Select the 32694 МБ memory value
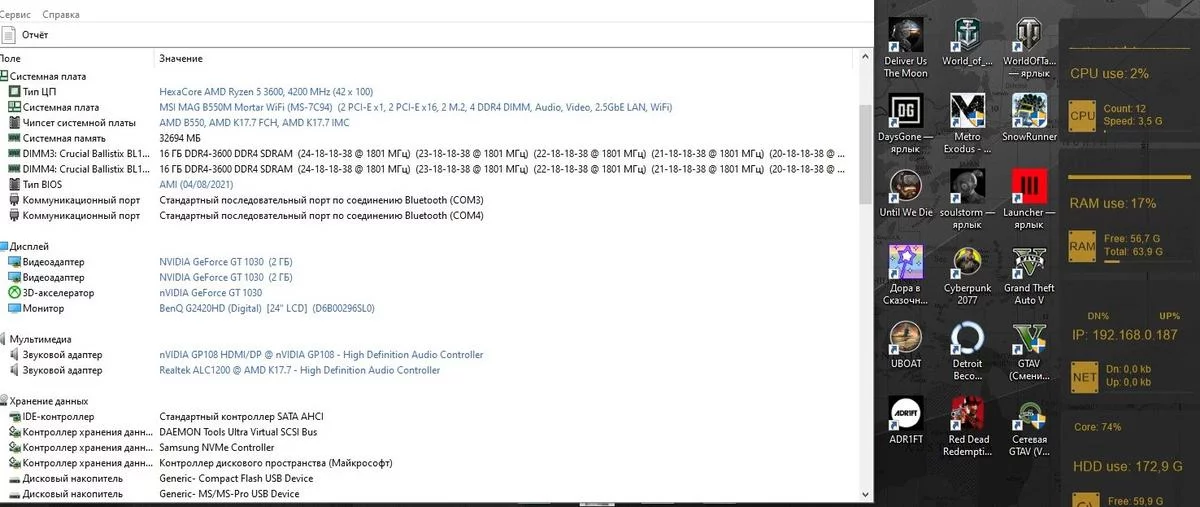The width and height of the screenshot is (1200, 507). tap(180, 138)
